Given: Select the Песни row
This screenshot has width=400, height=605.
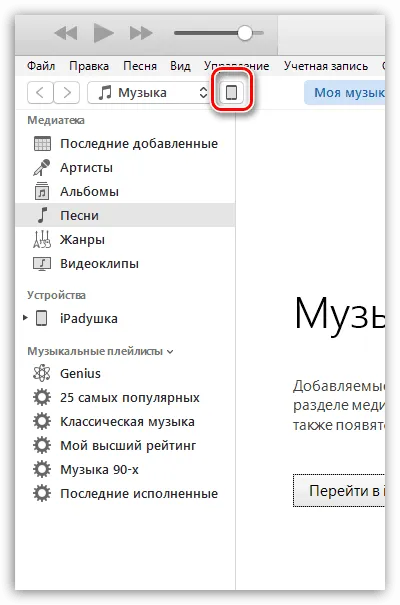Looking at the screenshot, I should click(125, 215).
